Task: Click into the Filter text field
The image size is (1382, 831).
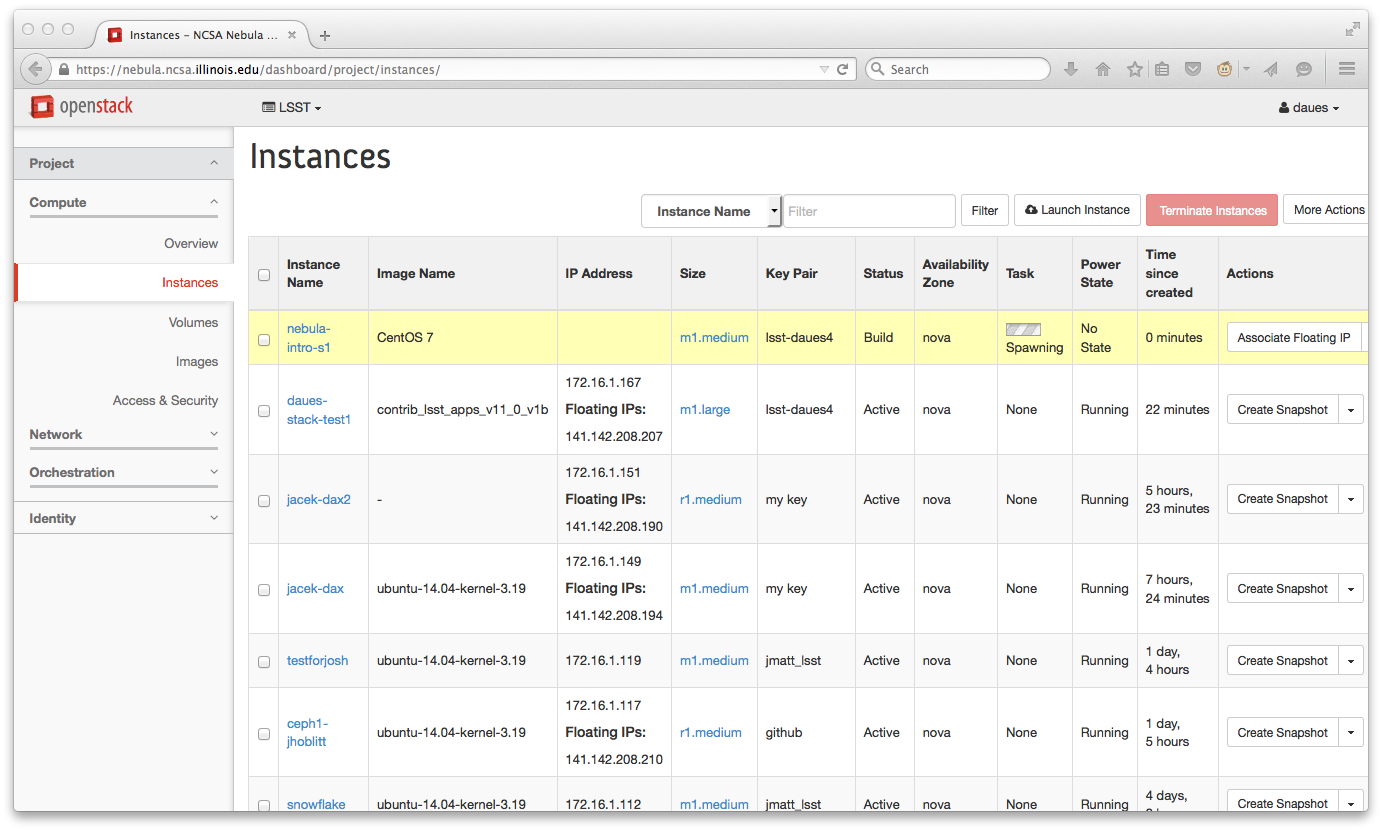Action: pos(869,211)
